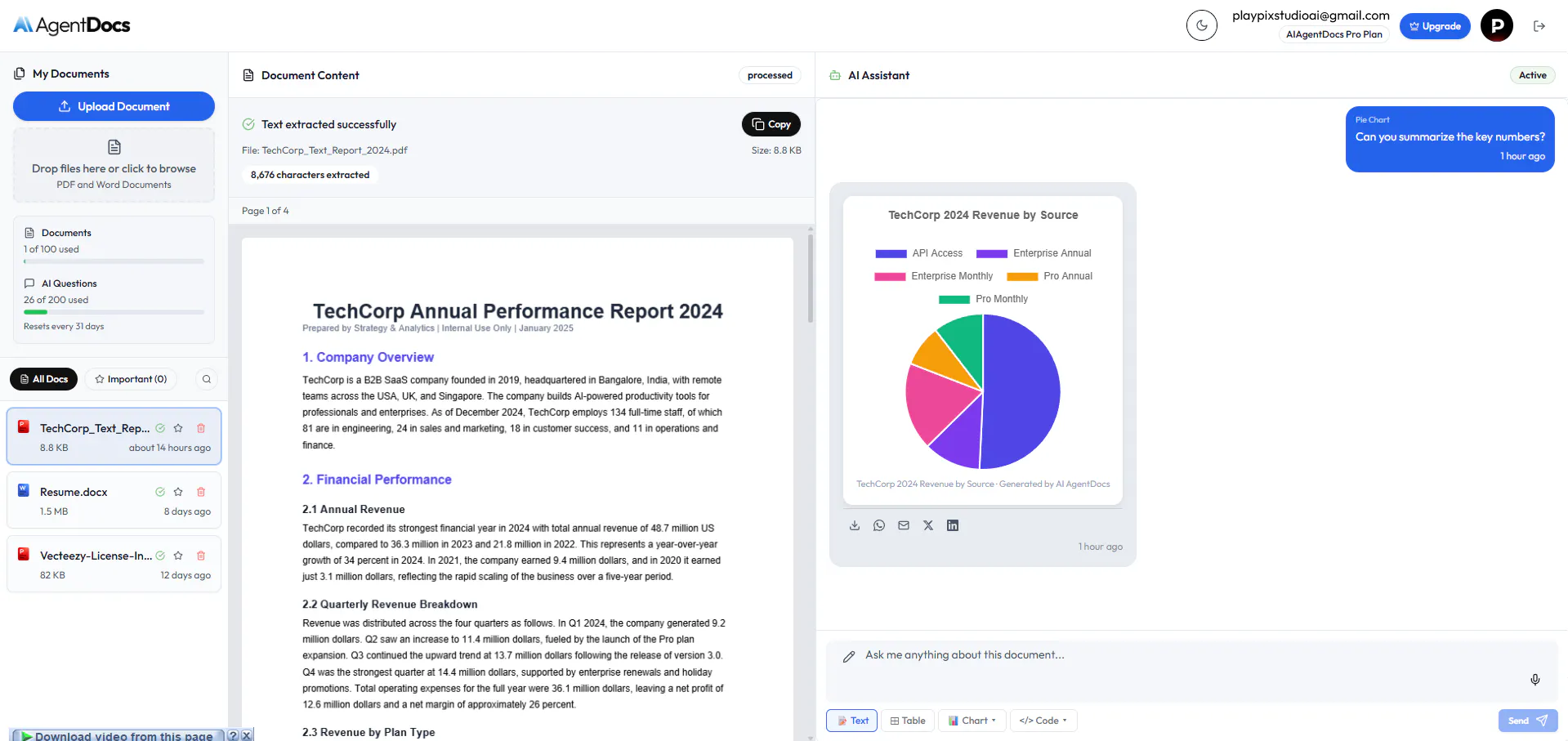Image resolution: width=1568 pixels, height=741 pixels.
Task: Select Text response mode
Action: (852, 721)
